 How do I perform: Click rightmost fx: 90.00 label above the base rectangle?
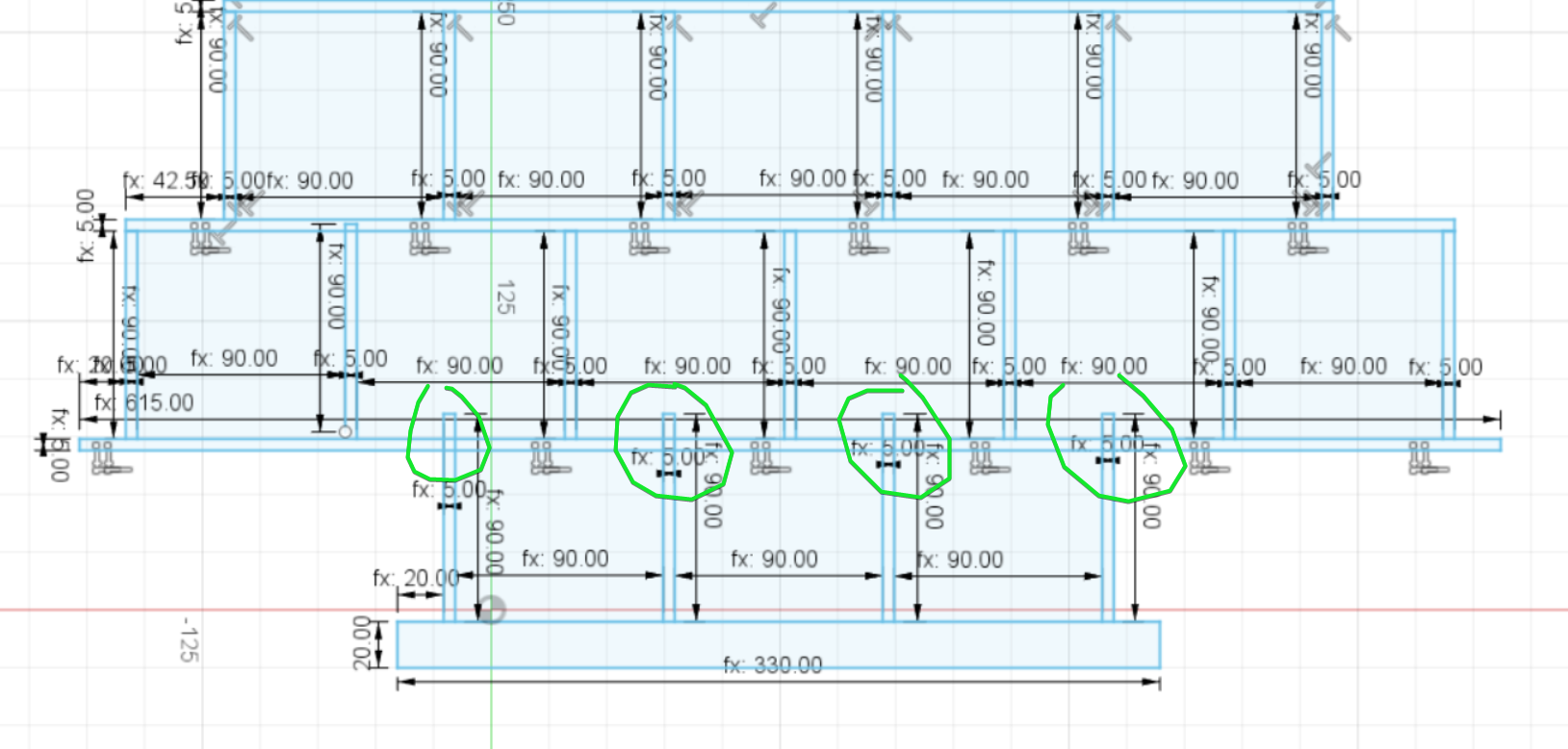[x=960, y=559]
